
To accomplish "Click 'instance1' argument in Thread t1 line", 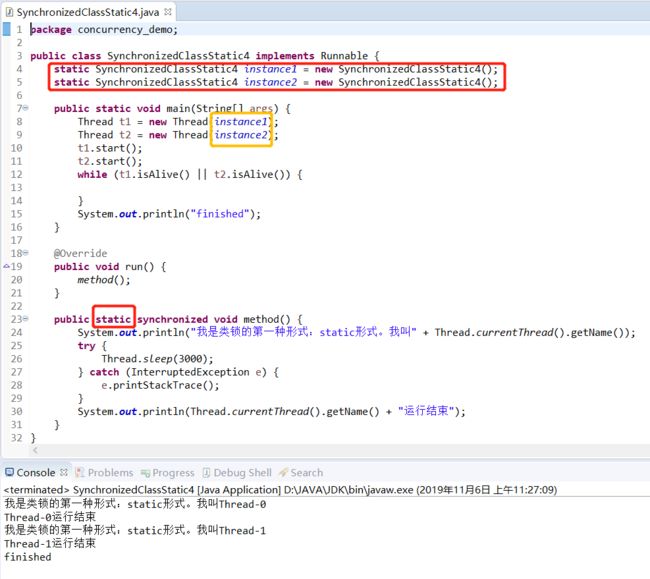I will click(241, 121).
